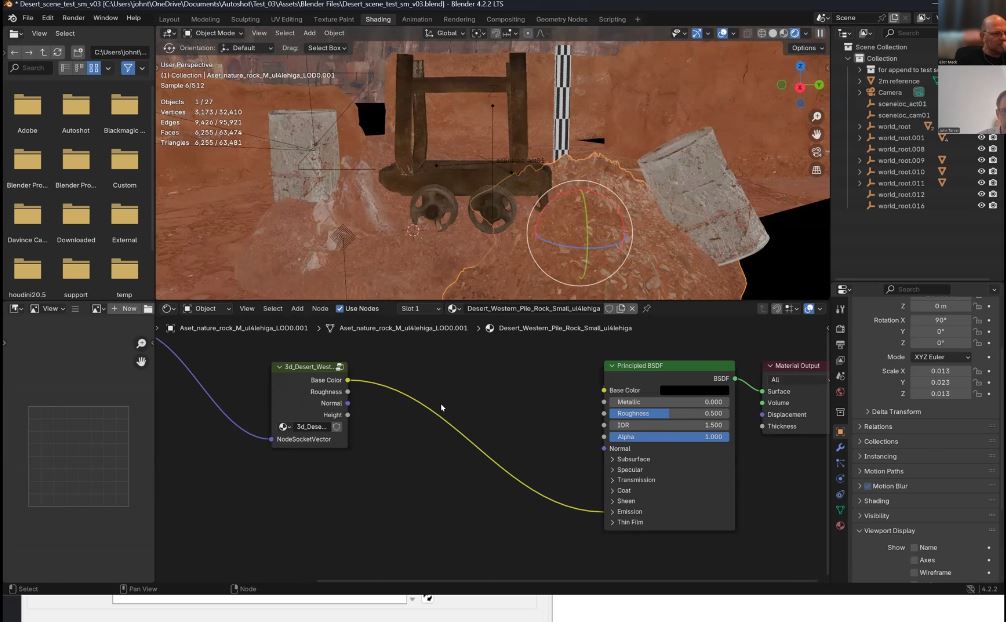Expand the Delta Transform panel
This screenshot has width=1006, height=622.
(895, 412)
